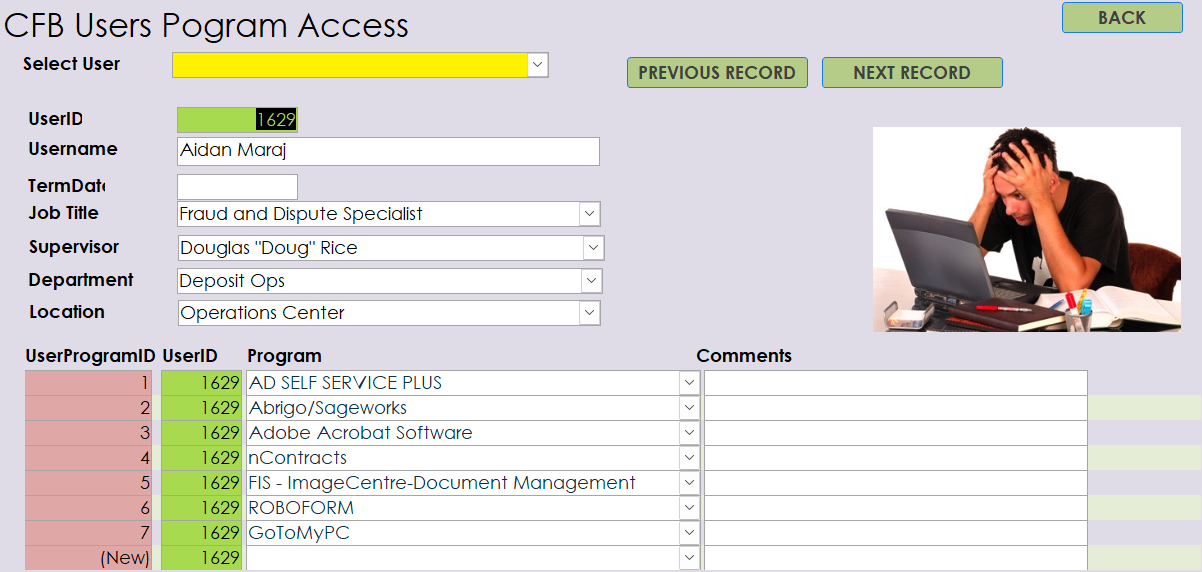The image size is (1202, 572).
Task: Go to PREVIOUS RECORD
Action: (x=717, y=73)
